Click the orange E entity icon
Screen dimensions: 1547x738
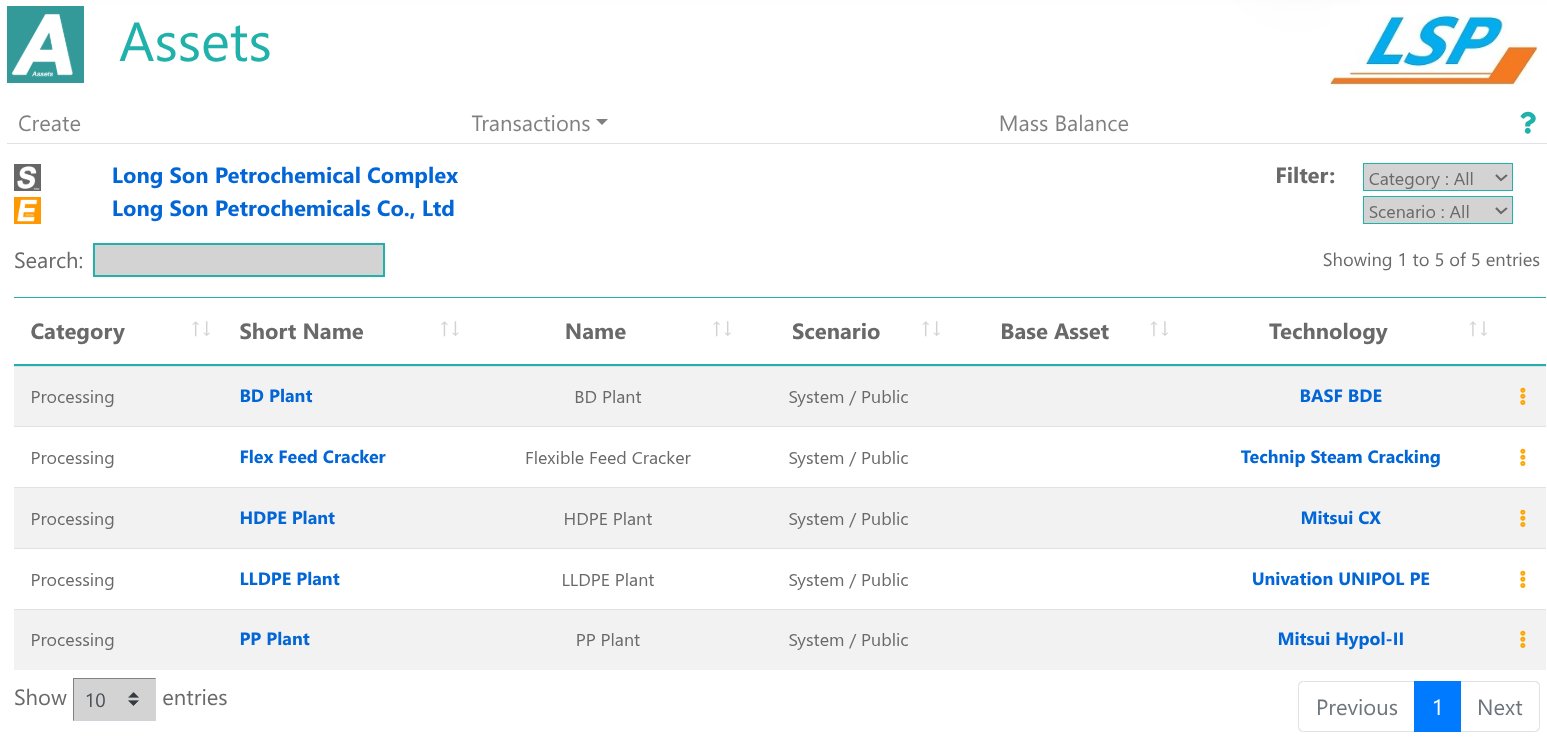(x=27, y=211)
